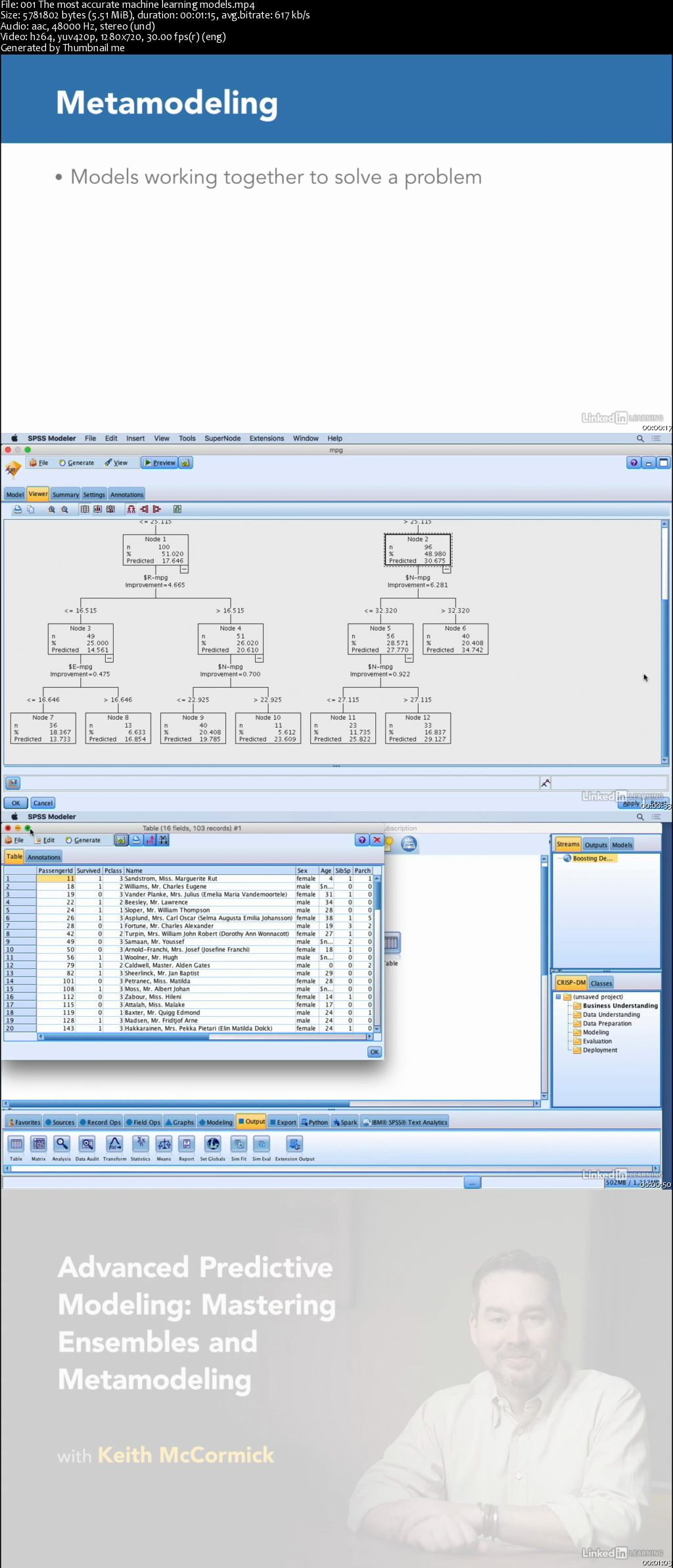Viewport: 673px width, 1568px height.
Task: Select the Data Audit node in the palette
Action: click(x=87, y=1149)
